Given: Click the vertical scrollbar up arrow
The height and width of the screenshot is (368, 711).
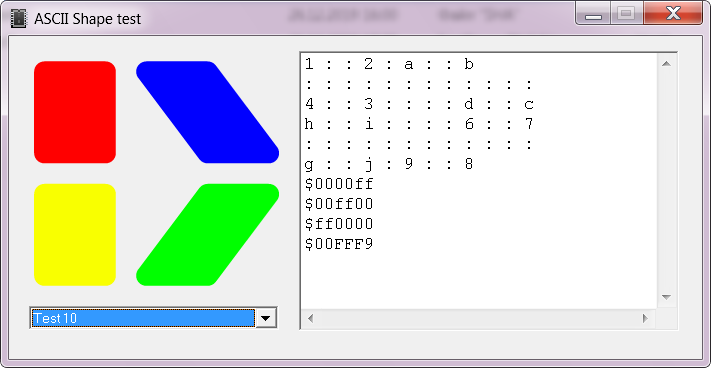Looking at the screenshot, I should coord(666,63).
